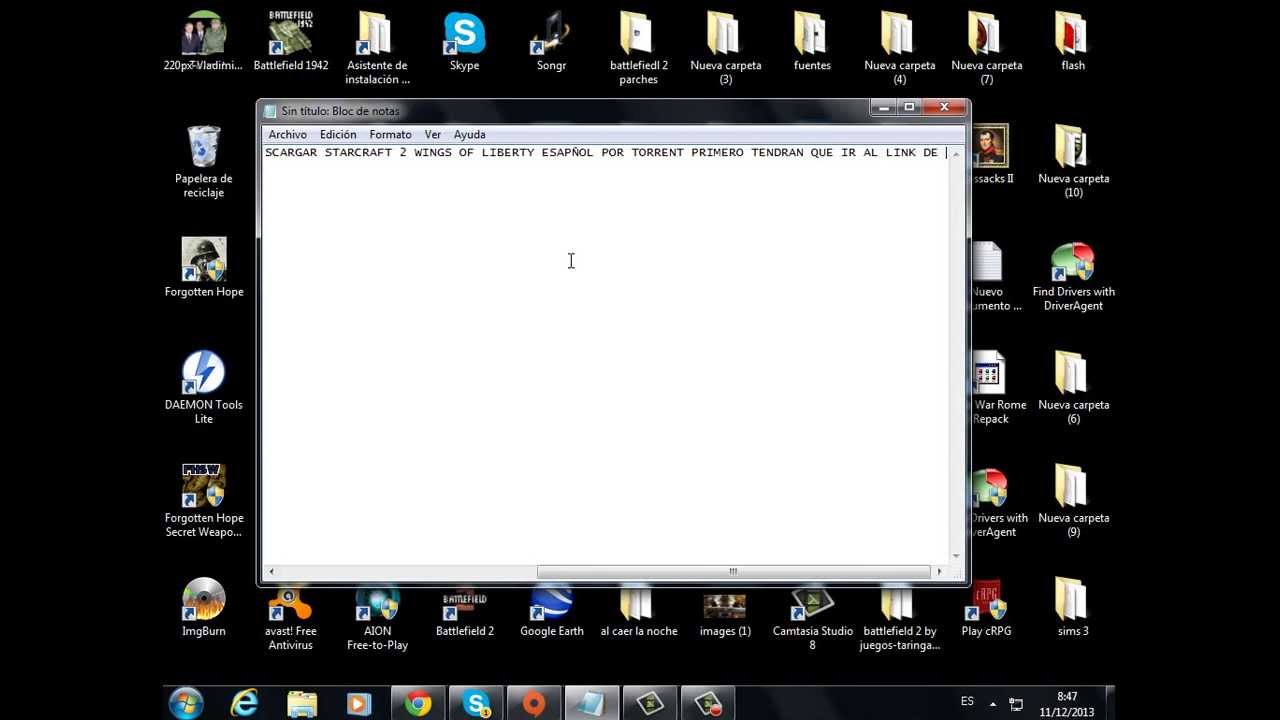Screen dimensions: 1280x720
Task: Open the Archivo menu in Notepad
Action: [x=287, y=134]
